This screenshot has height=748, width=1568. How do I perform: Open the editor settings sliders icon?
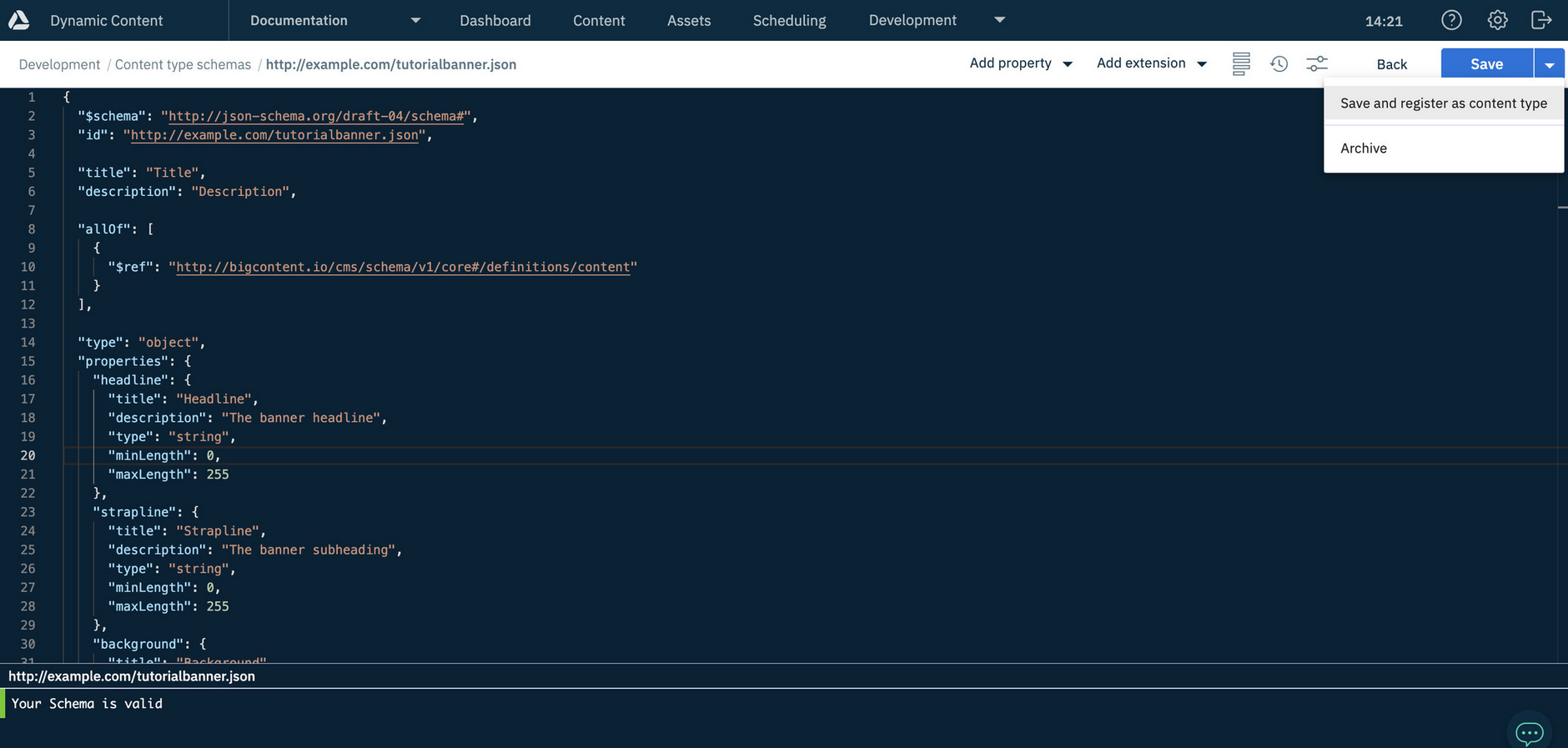(x=1317, y=63)
